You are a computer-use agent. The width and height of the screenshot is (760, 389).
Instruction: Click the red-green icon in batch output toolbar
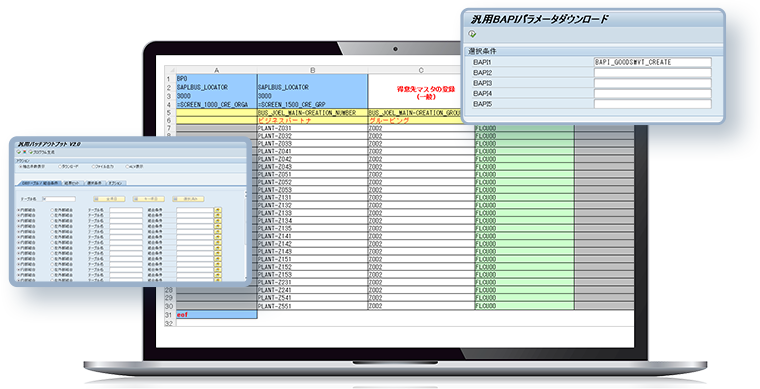coord(24,152)
